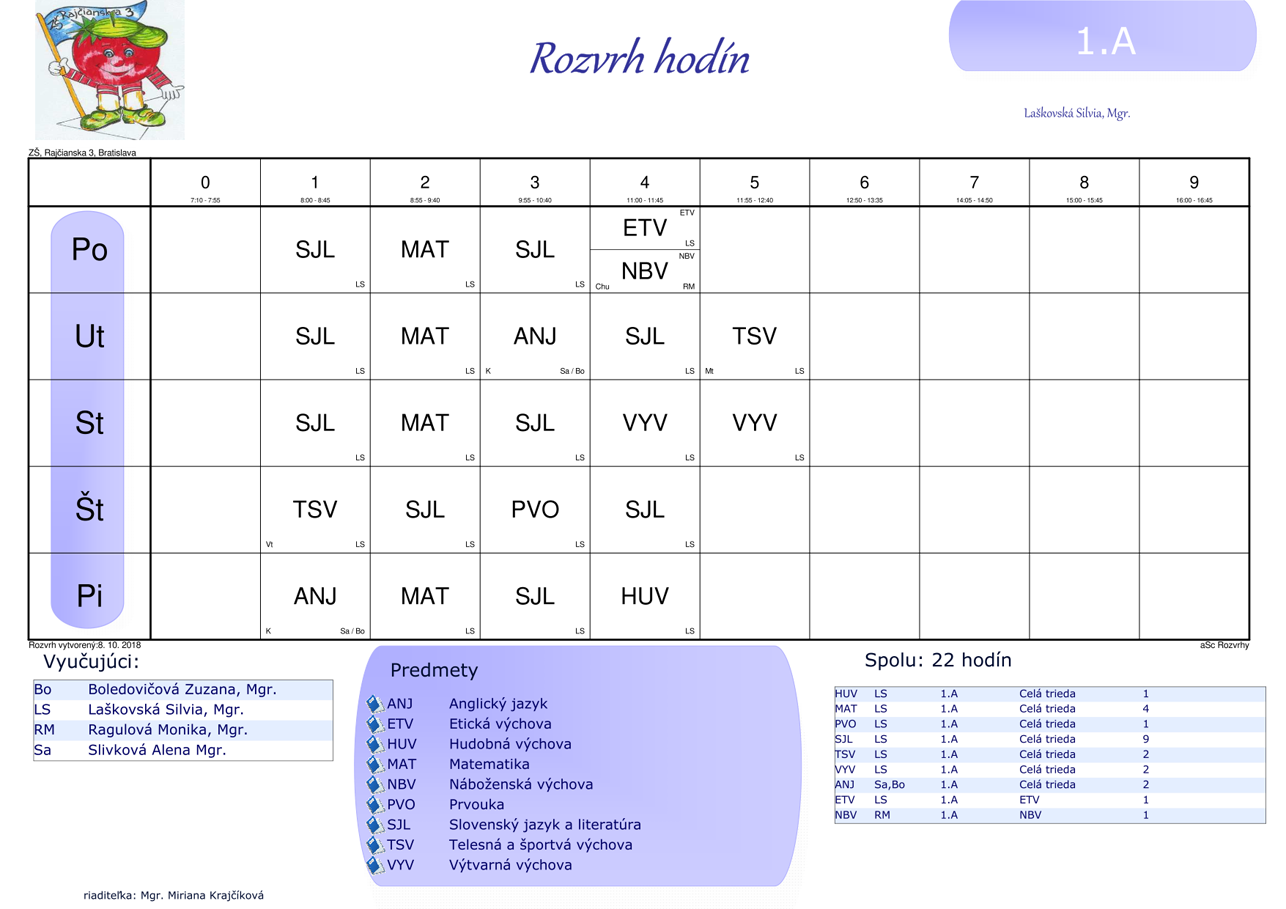
Task: Click Friday's HUV lesson in period 4
Action: pos(645,596)
